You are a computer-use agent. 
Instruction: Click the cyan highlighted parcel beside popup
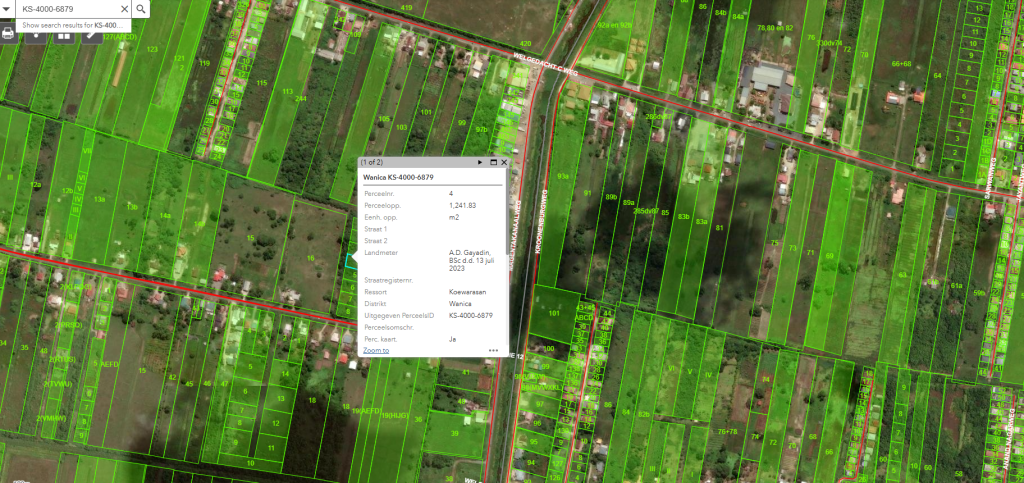pyautogui.click(x=351, y=261)
